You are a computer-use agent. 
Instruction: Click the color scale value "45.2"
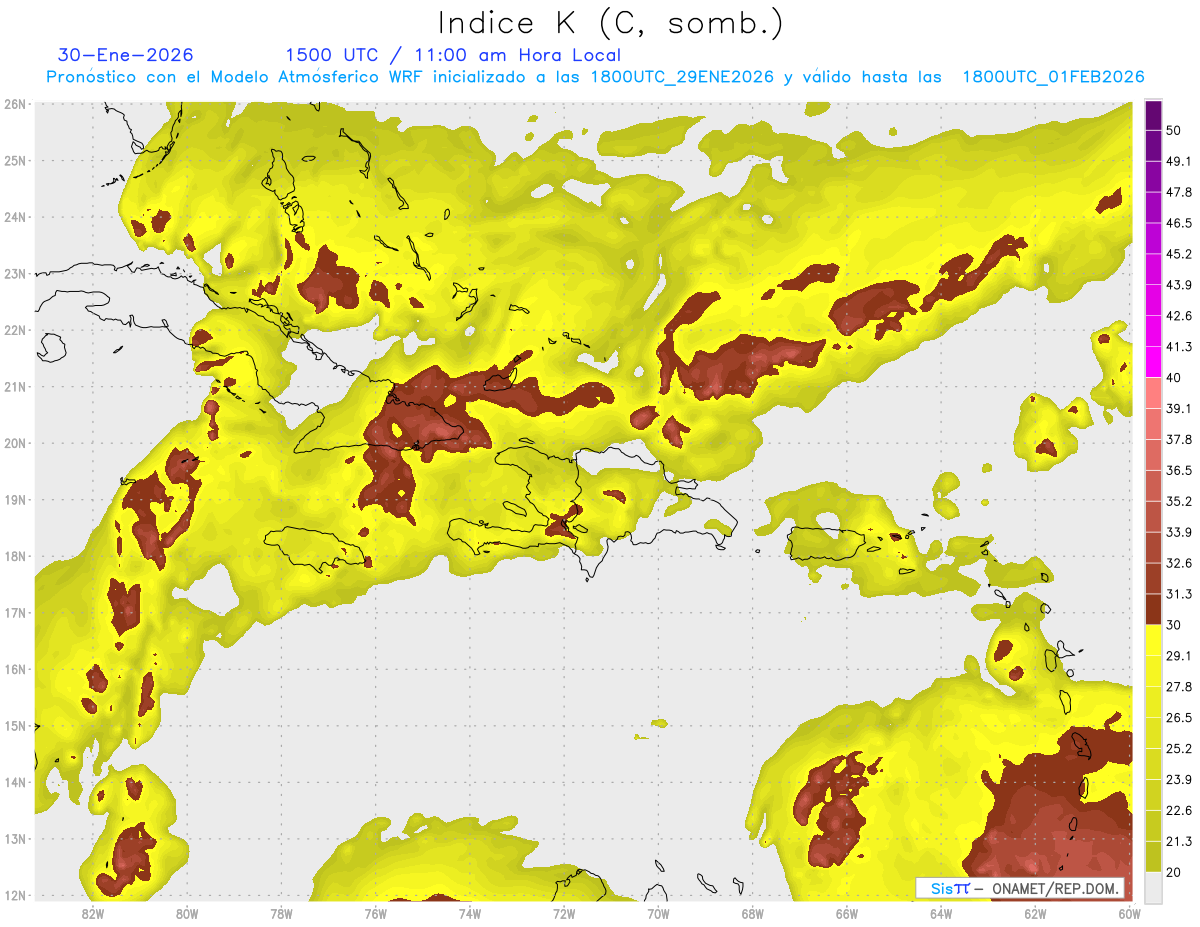tap(1179, 254)
